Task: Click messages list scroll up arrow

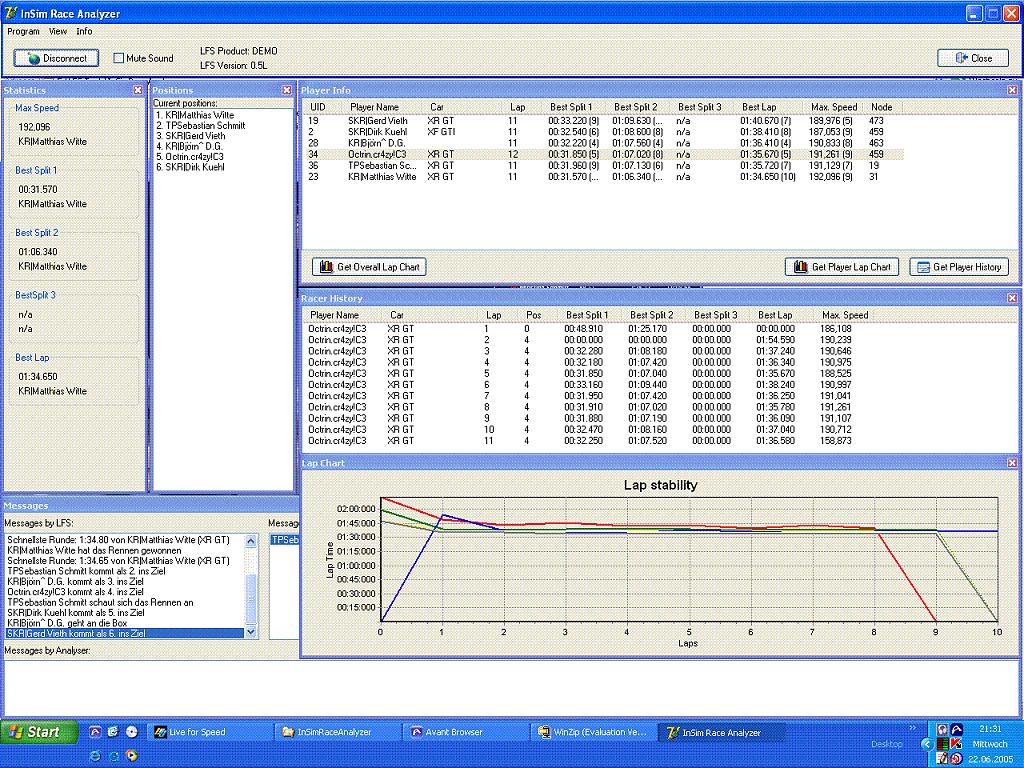Action: 251,541
